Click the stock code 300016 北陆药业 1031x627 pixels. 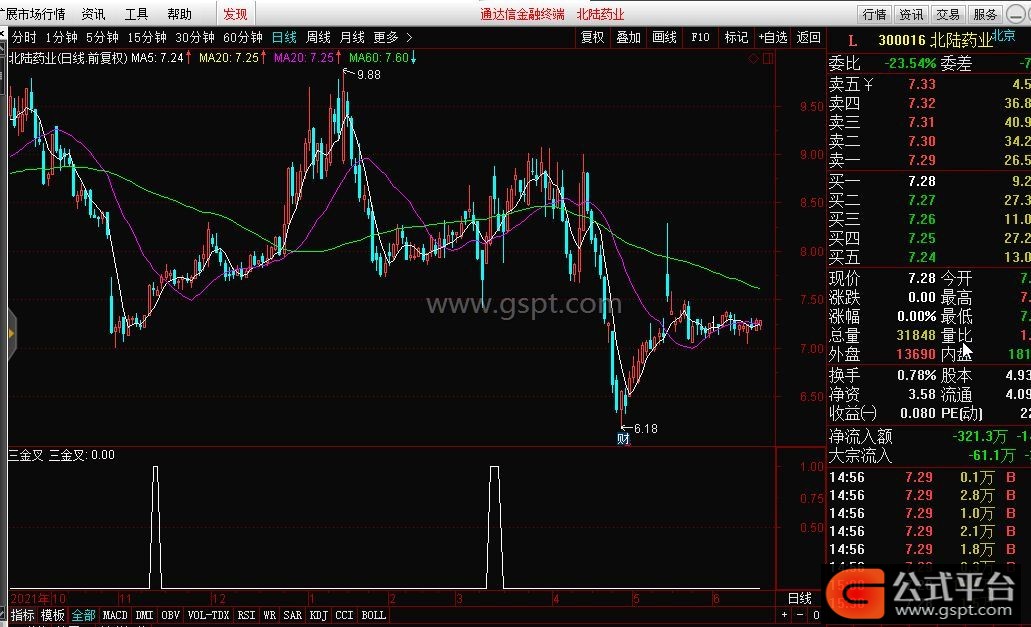click(935, 41)
